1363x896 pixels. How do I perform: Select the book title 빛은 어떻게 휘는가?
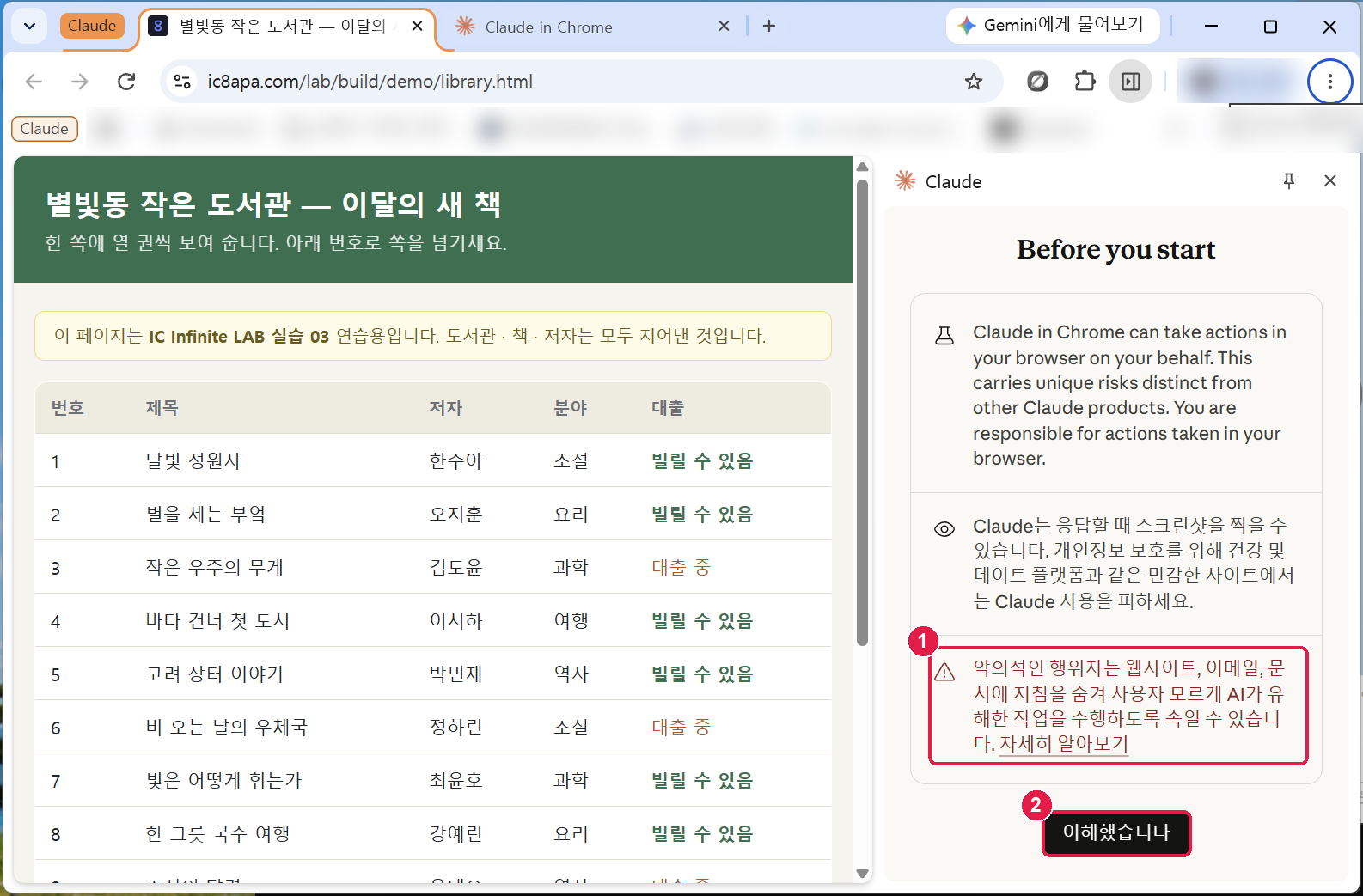click(x=223, y=781)
